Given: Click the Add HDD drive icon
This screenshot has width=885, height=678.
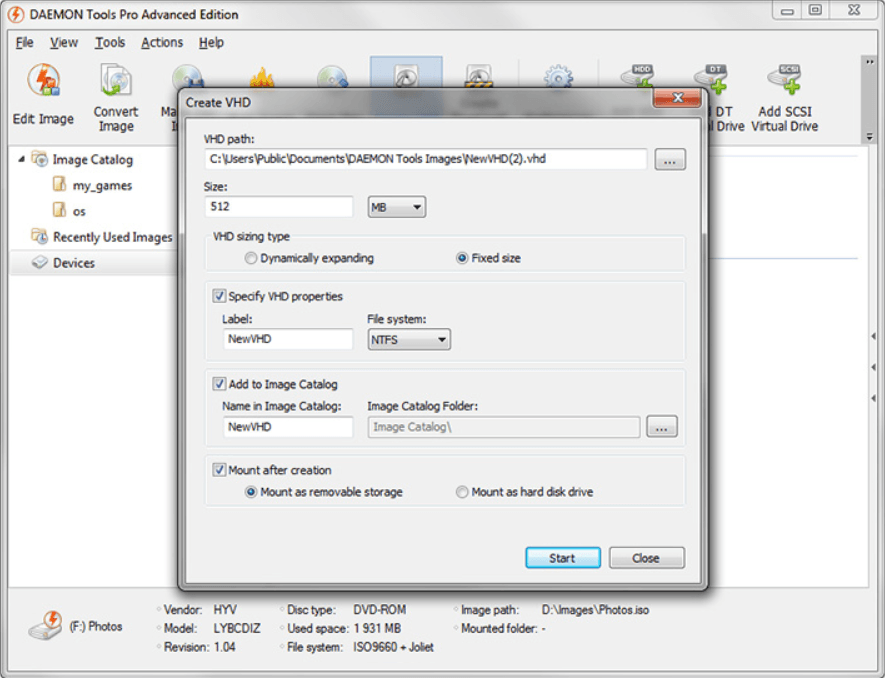Looking at the screenshot, I should (636, 77).
